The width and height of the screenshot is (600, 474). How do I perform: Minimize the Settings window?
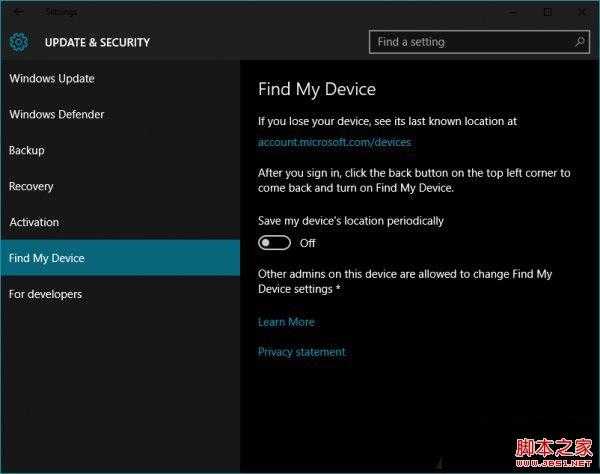512,12
